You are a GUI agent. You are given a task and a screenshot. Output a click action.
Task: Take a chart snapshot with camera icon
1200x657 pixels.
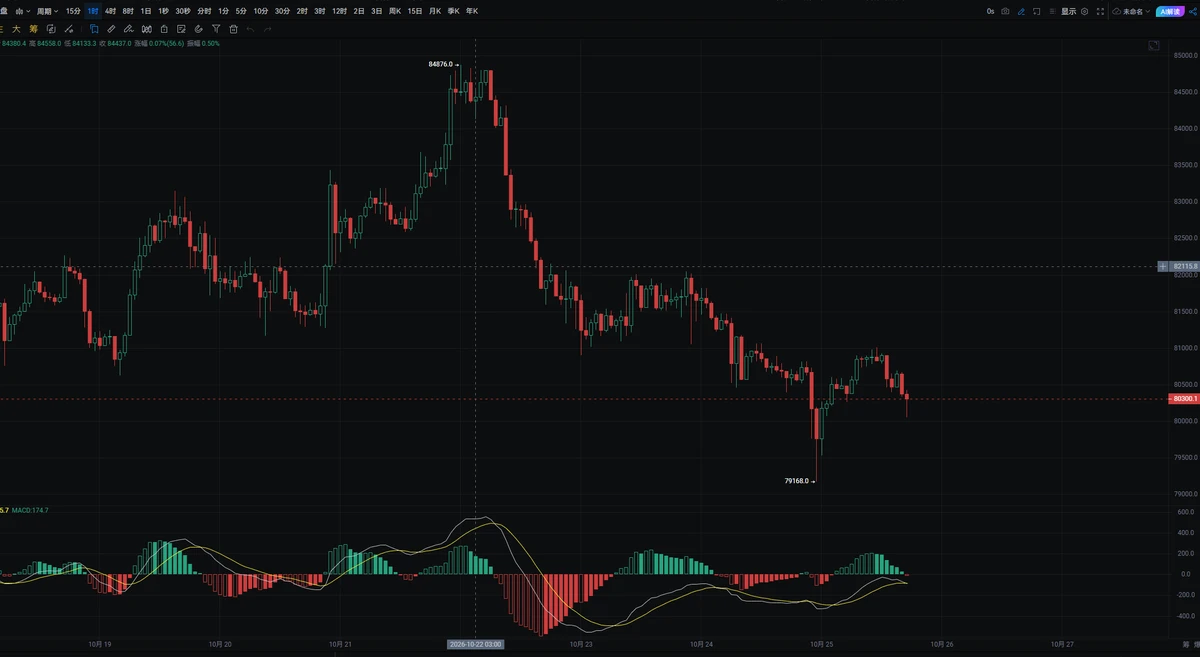click(1005, 11)
